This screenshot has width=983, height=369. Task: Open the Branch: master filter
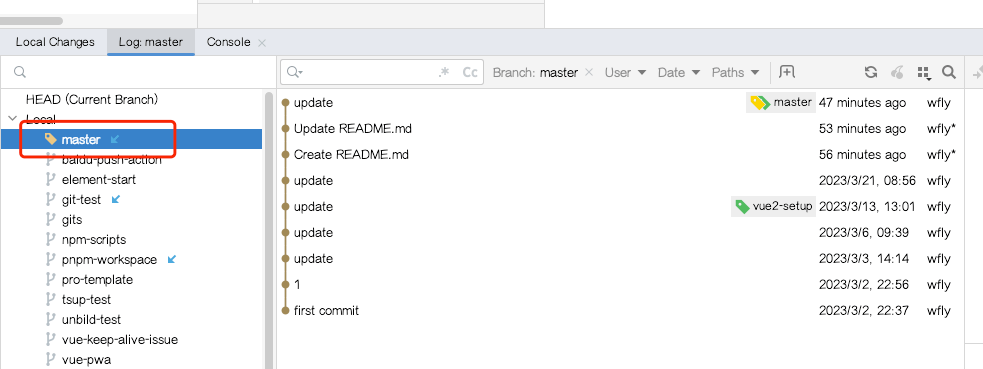[535, 72]
